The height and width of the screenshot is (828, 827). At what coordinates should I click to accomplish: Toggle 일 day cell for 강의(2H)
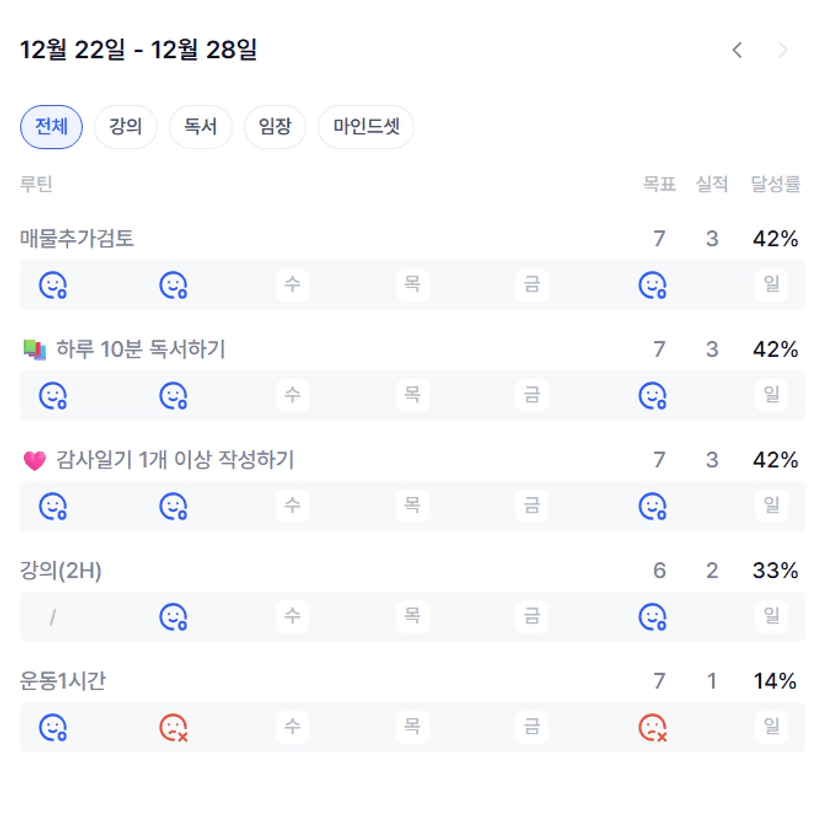[x=771, y=618]
